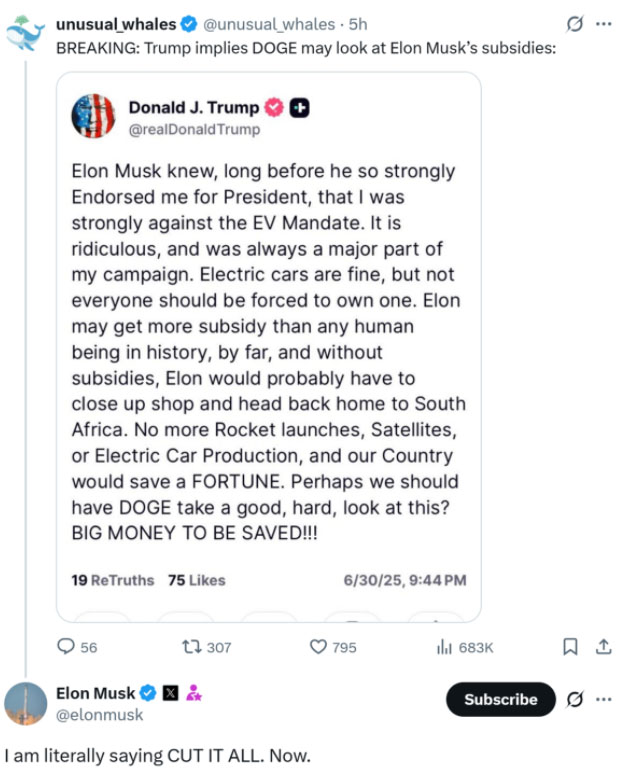Click the Grok icon on unusual_whales post
The width and height of the screenshot is (623, 774).
(575, 24)
